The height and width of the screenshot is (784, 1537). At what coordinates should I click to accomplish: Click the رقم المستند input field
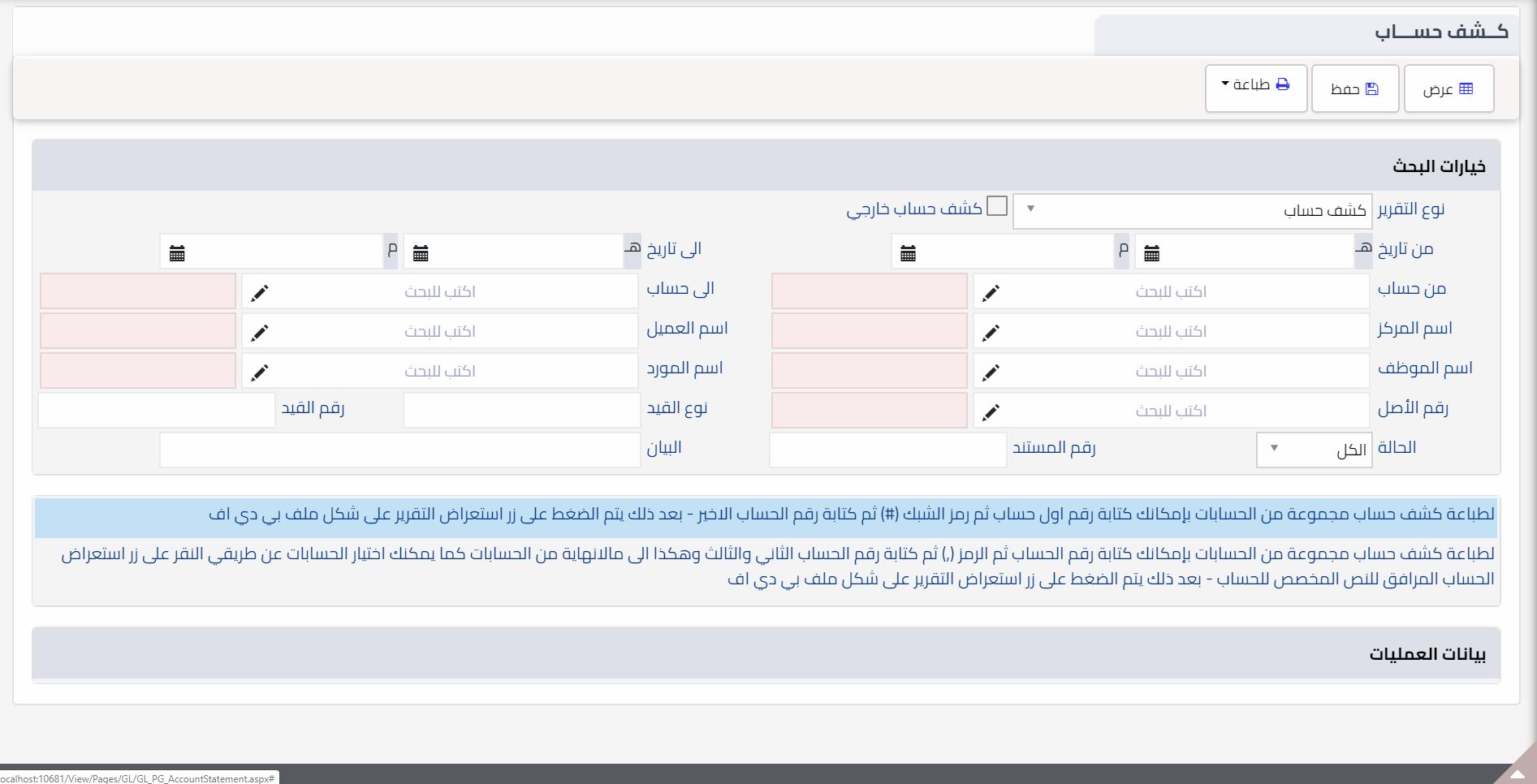pyautogui.click(x=888, y=450)
